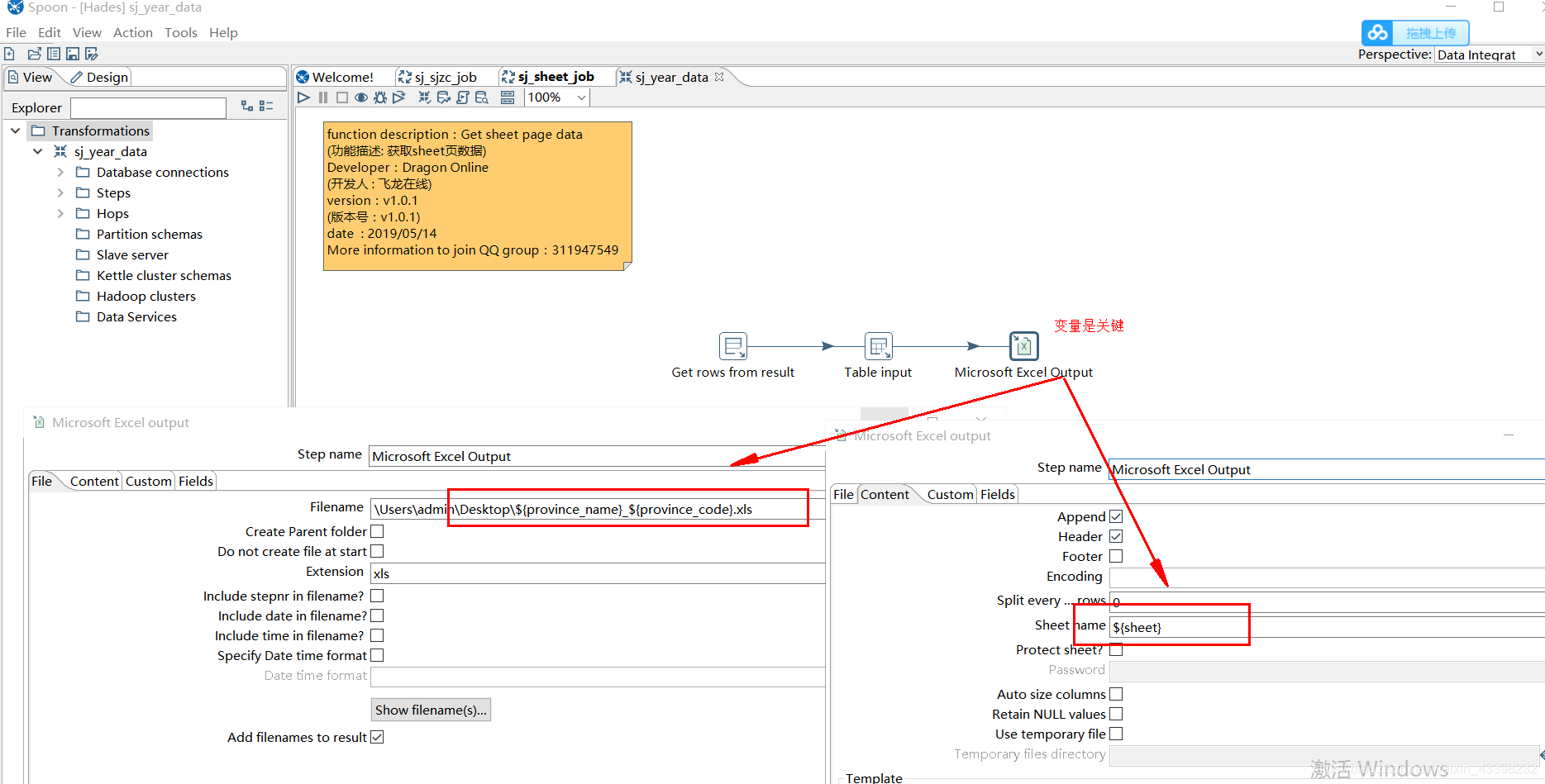Screen dimensions: 1545x784
Task: Click the Baidu cloud upload button
Action: tap(1415, 33)
